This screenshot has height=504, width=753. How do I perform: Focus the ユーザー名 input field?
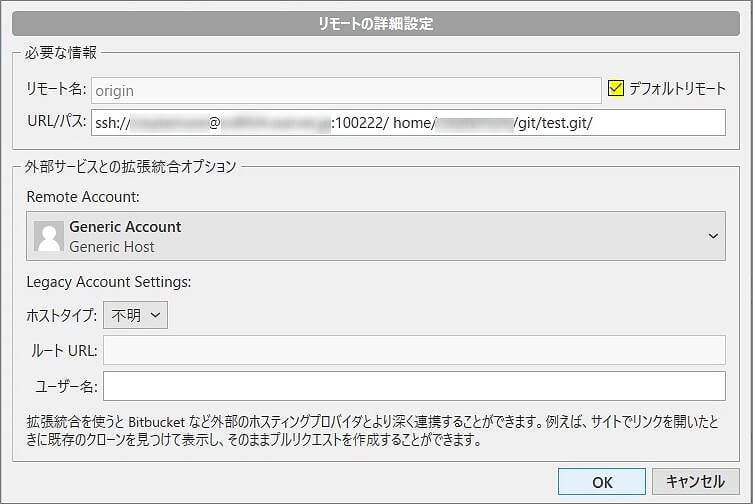click(414, 386)
